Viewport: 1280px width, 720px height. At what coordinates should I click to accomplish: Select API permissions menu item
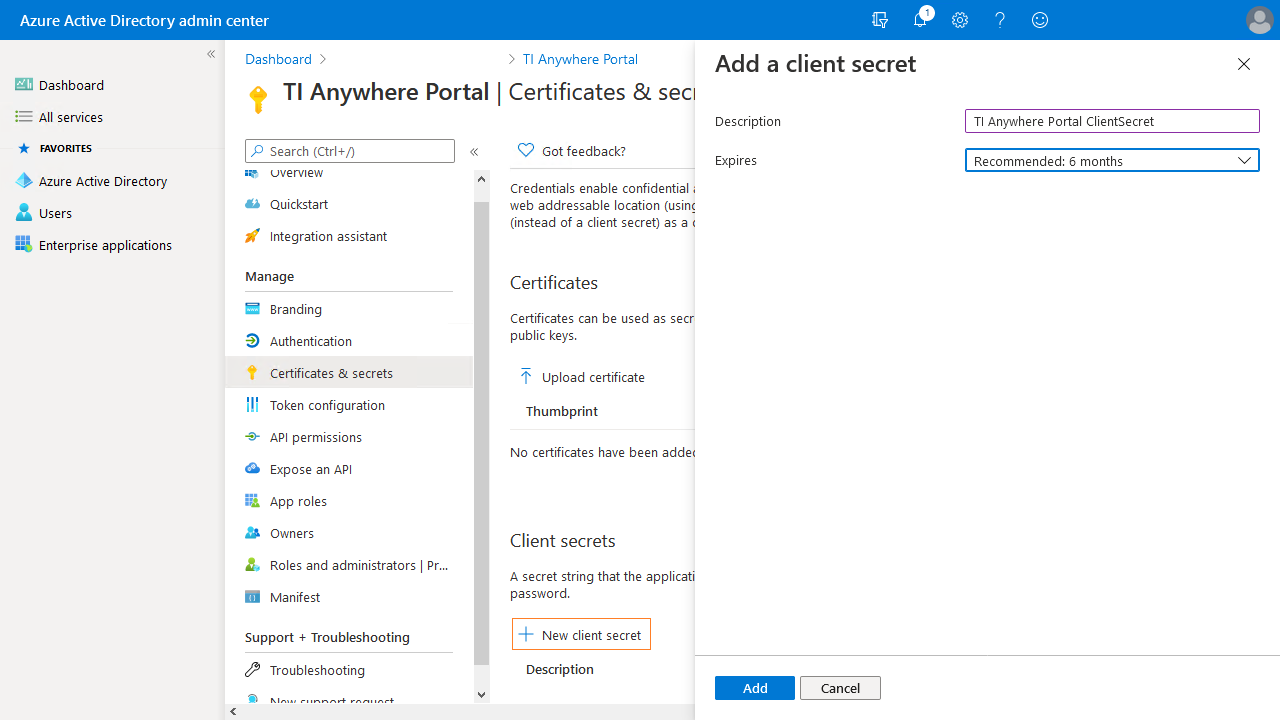pyautogui.click(x=315, y=437)
